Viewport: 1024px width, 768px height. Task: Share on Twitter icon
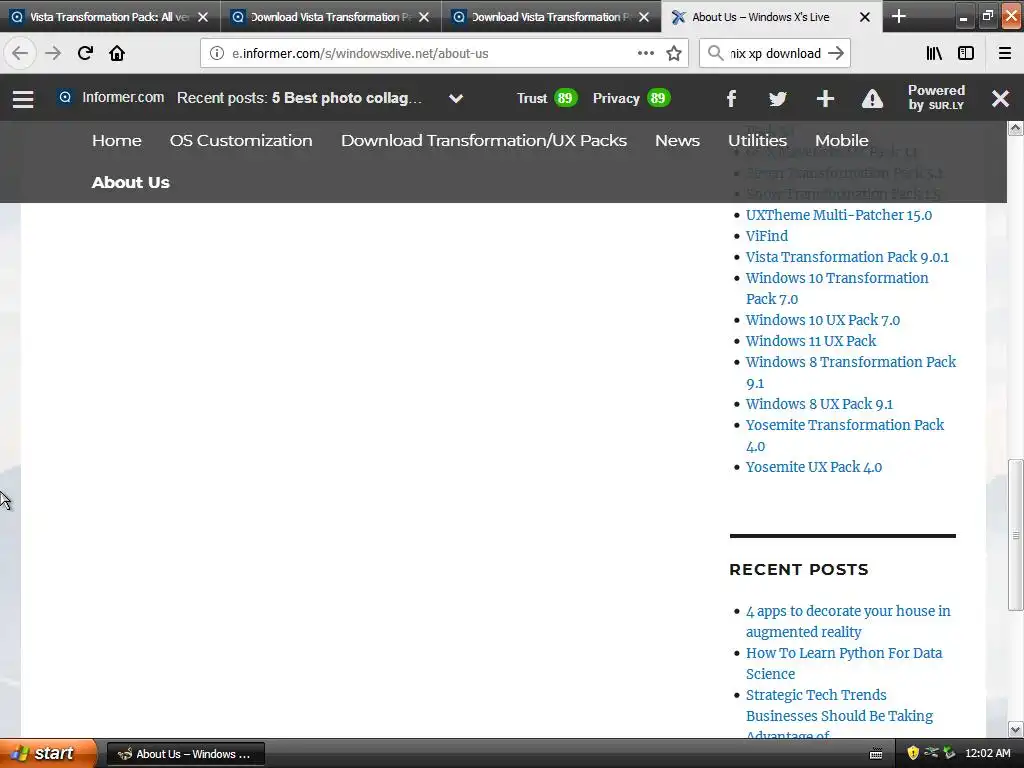pyautogui.click(x=778, y=99)
